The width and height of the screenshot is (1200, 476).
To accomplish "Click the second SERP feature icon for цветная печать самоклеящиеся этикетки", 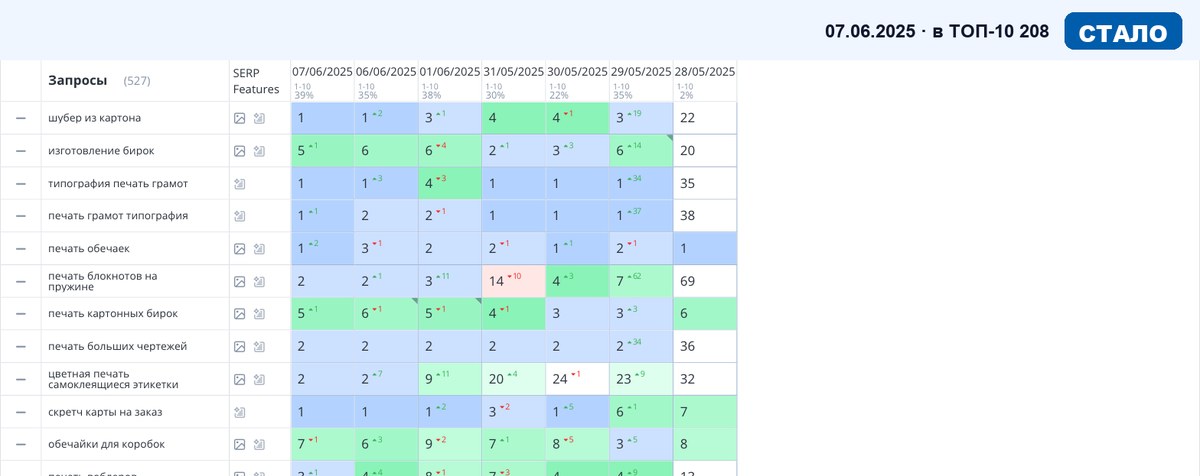I will (x=259, y=380).
